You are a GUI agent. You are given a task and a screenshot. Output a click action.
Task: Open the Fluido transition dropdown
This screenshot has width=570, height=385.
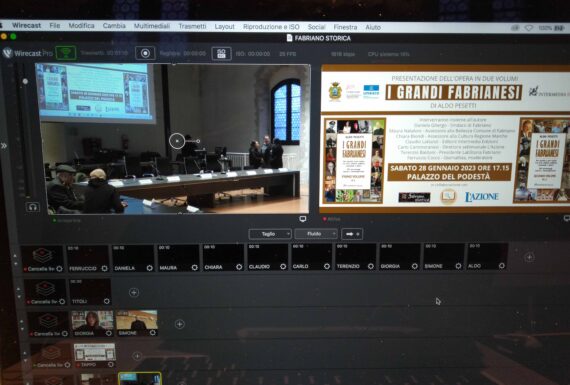point(316,234)
